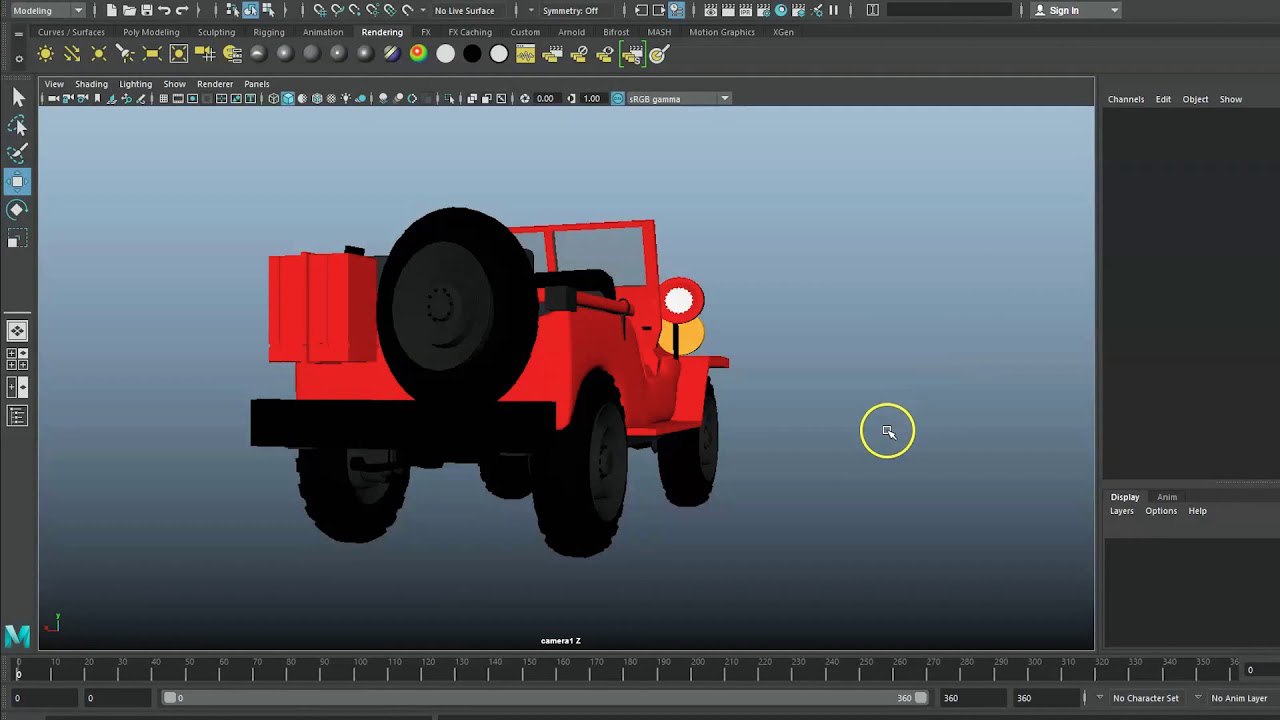Viewport: 1280px width, 720px height.
Task: Open the Lighting viewport menu
Action: click(135, 84)
